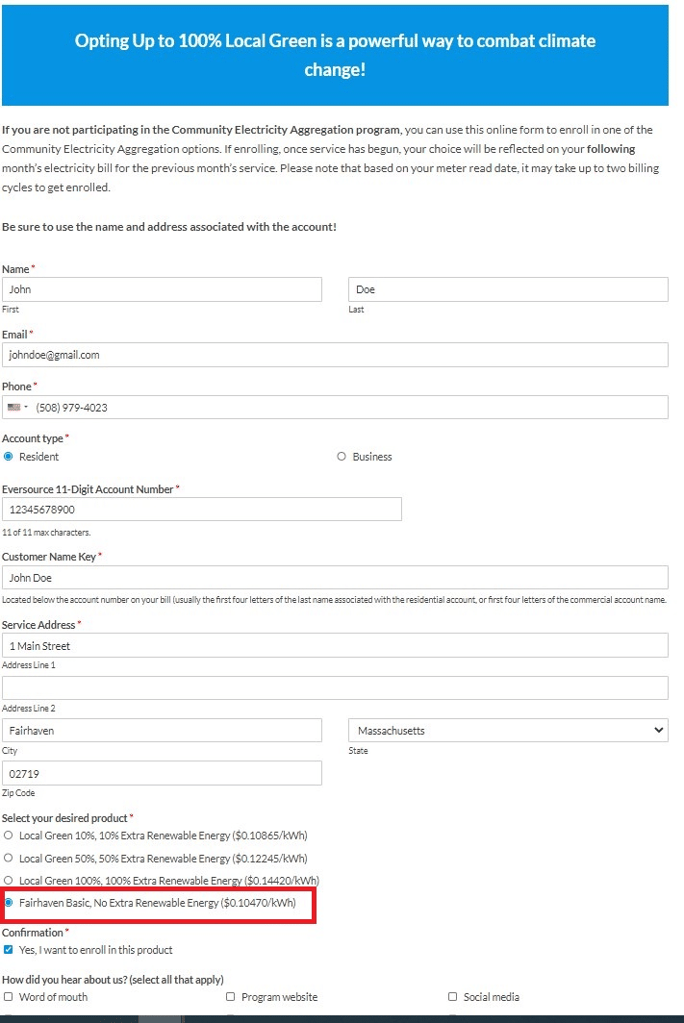Toggle the enrollment confirmation checkbox
Screen dimensions: 684x1023
pyautogui.click(x=9, y=950)
